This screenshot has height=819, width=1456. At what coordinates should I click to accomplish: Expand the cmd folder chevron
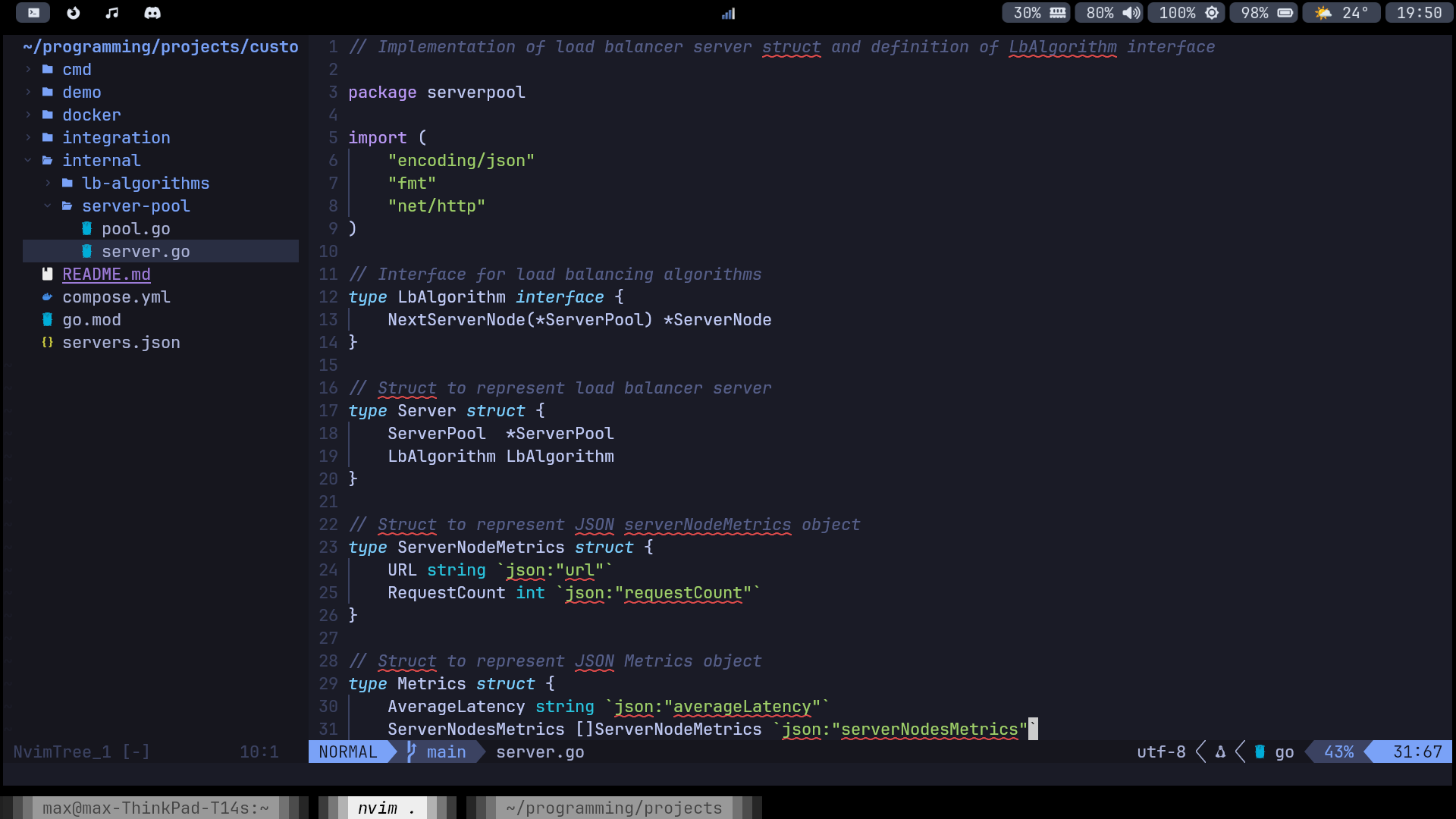click(x=28, y=70)
